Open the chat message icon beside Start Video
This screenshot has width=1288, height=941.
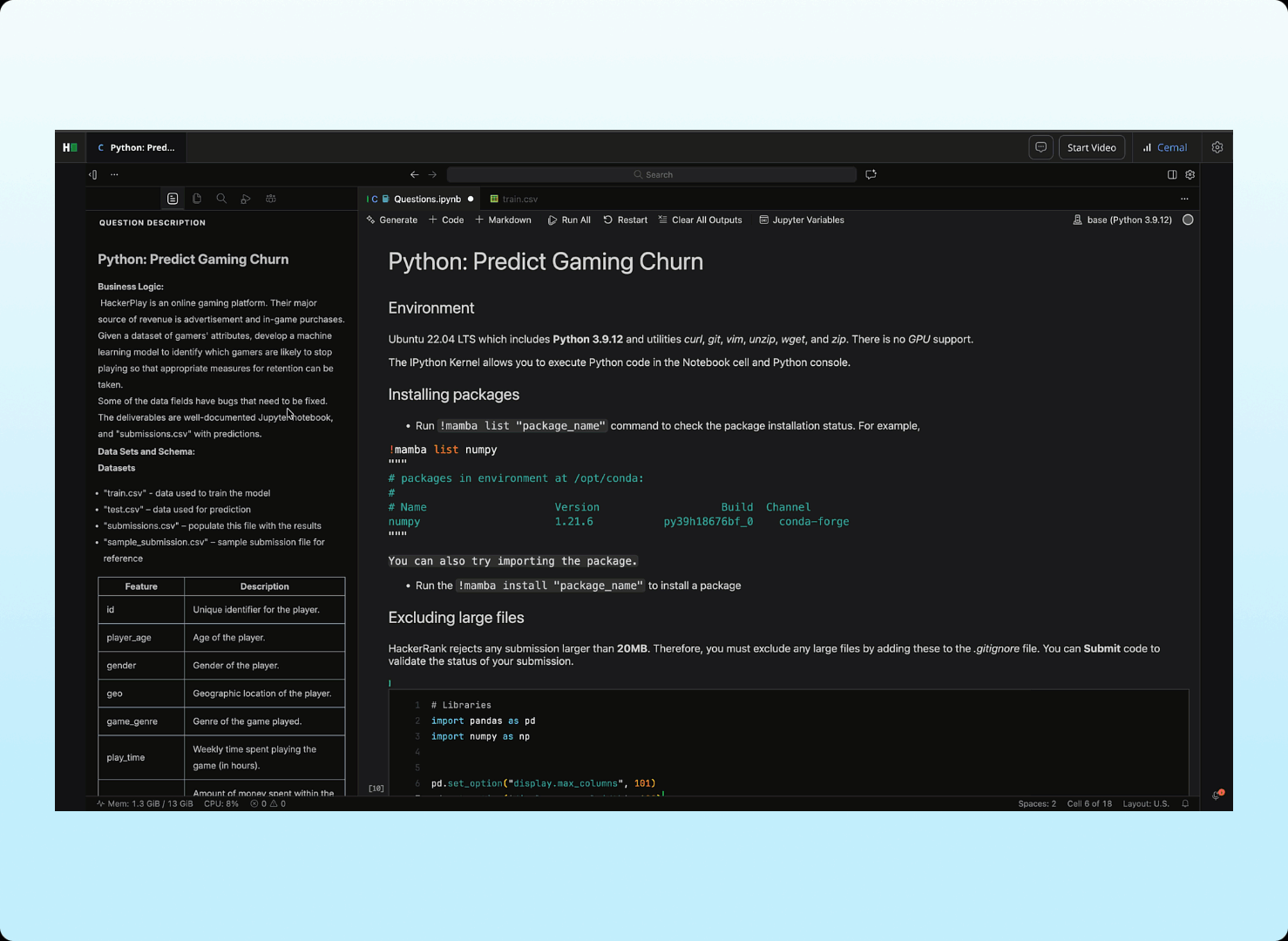[1041, 147]
